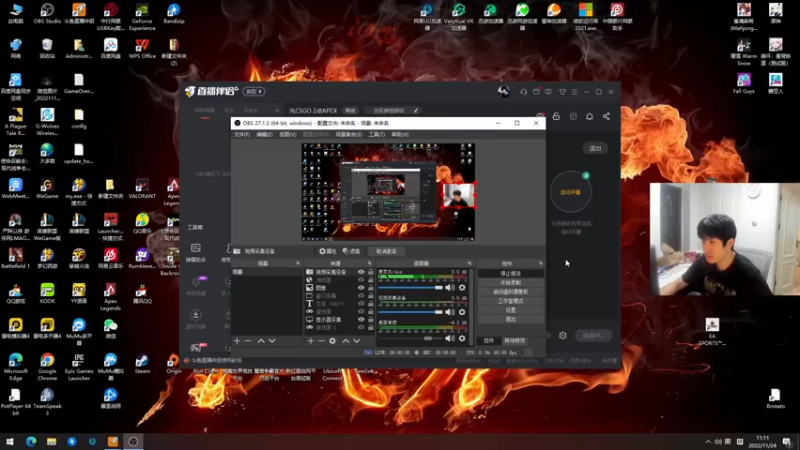This screenshot has width=800, height=450.
Task: Add a new scene with the Scenes plus icon
Action: coord(237,340)
